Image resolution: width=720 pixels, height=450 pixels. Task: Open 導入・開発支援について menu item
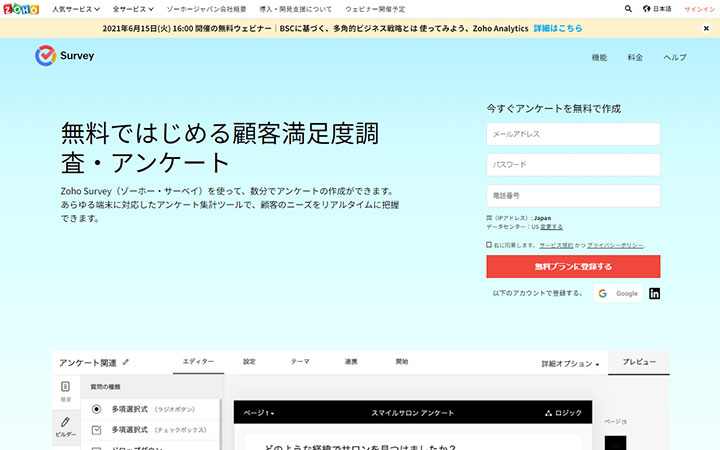(x=295, y=9)
